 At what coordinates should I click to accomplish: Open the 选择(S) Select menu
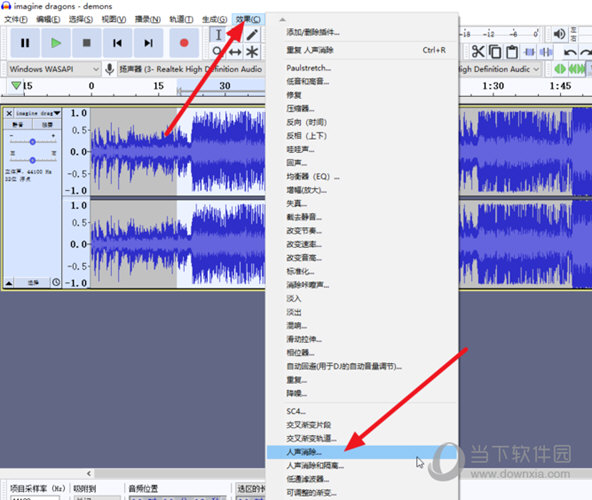pyautogui.click(x=81, y=19)
